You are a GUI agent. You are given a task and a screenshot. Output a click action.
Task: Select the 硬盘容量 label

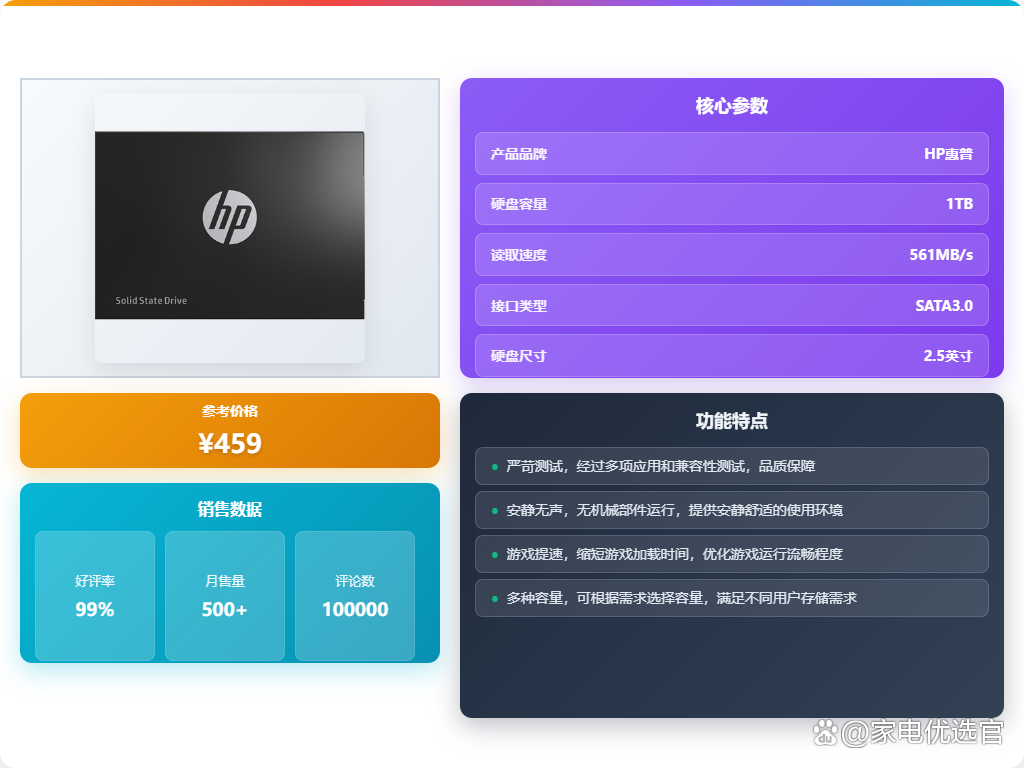click(519, 204)
